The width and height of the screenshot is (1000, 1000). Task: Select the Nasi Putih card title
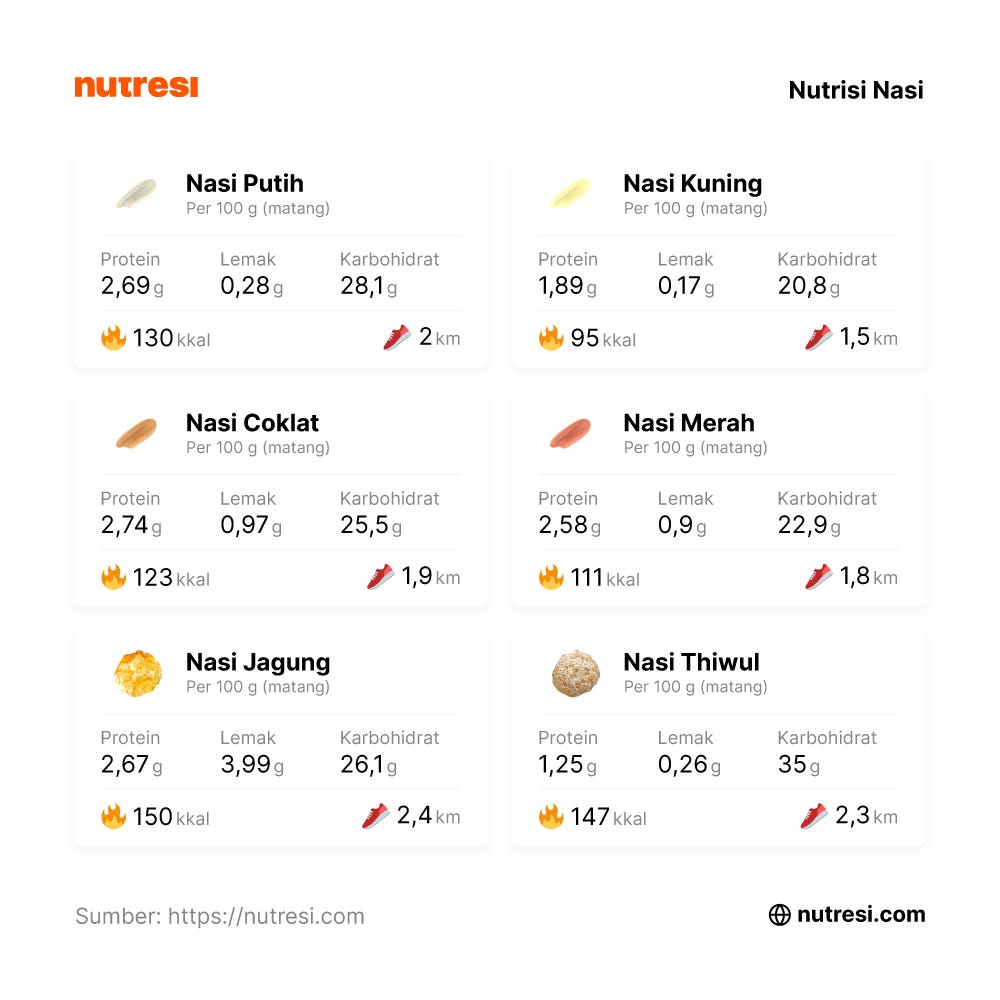tap(244, 183)
